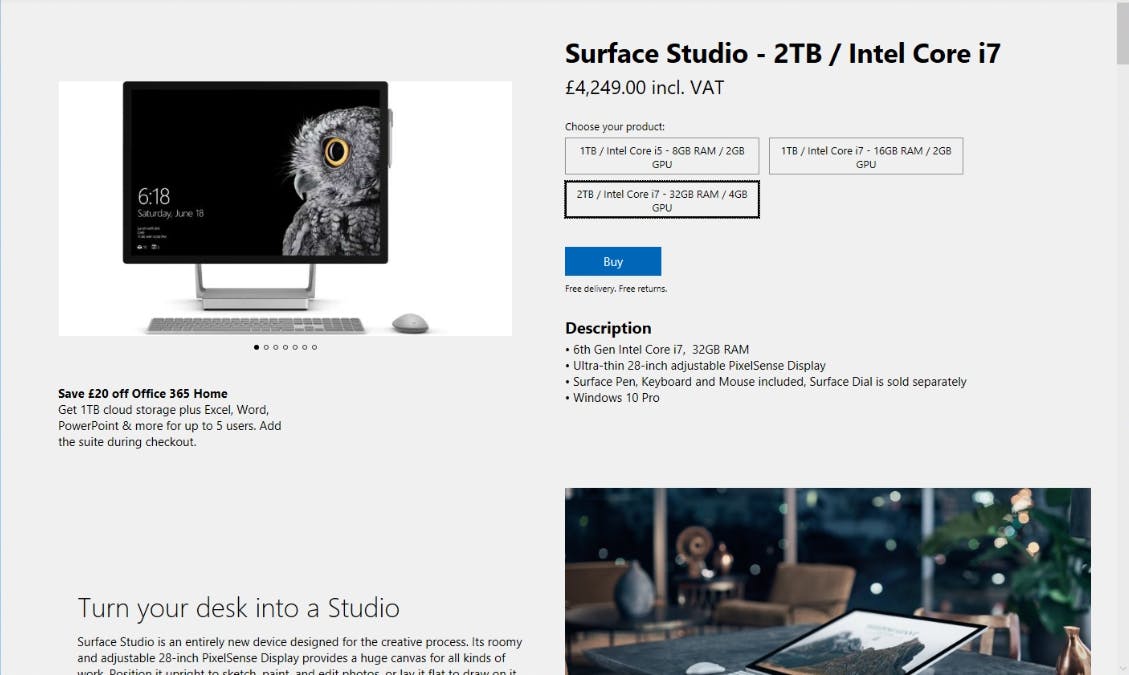Click the price "£4,249.00 incl. VAT"

tap(644, 88)
